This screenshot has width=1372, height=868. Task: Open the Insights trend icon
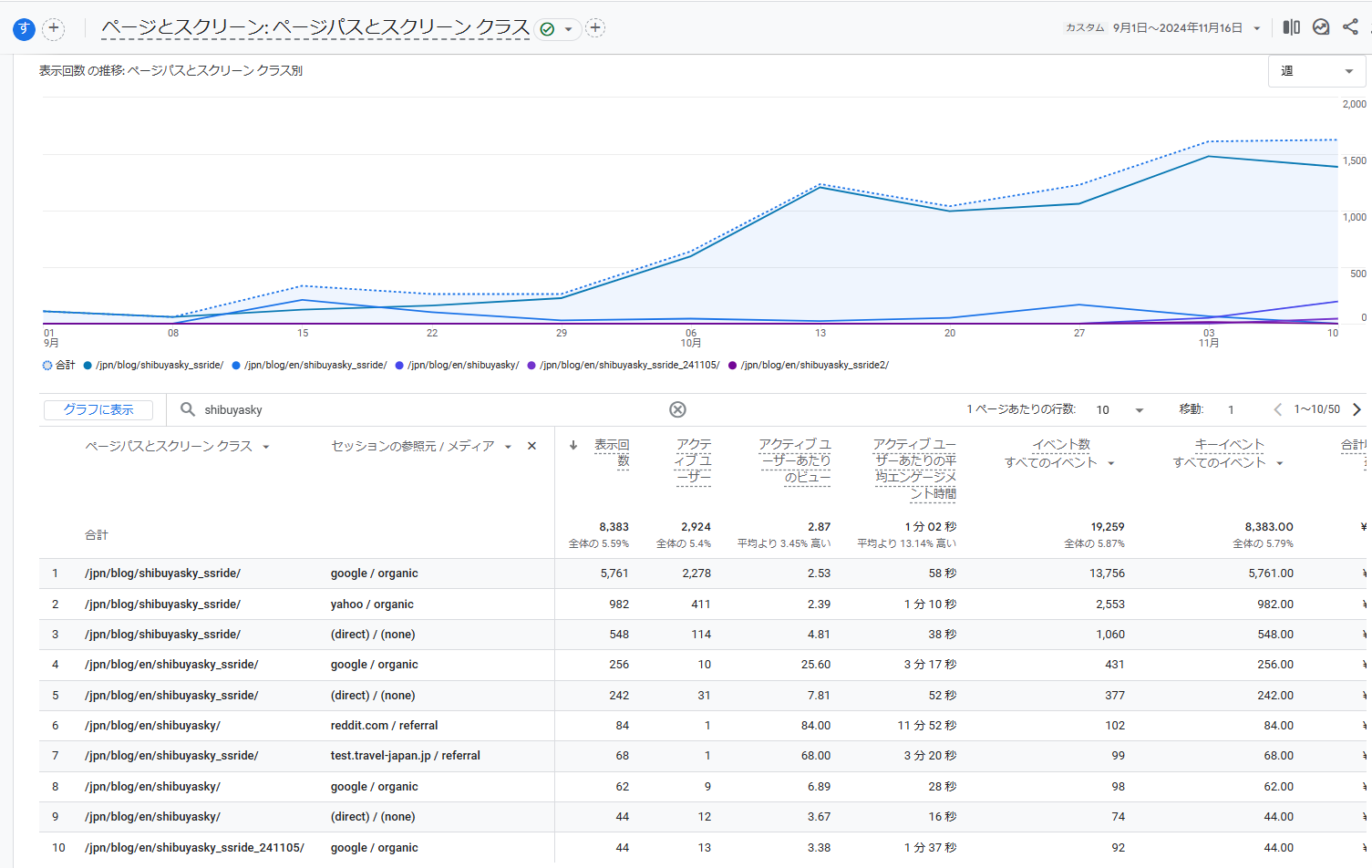tap(1320, 27)
